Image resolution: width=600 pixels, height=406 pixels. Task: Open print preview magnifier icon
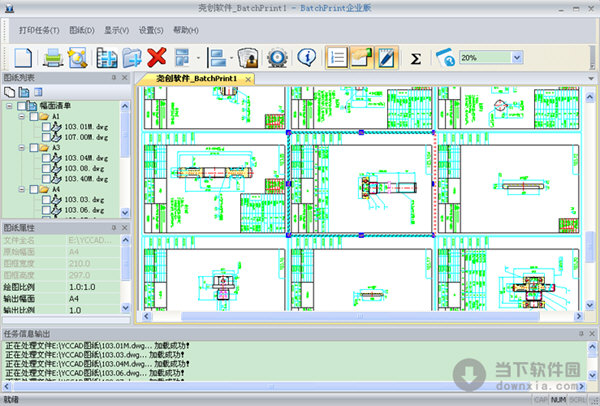78,58
